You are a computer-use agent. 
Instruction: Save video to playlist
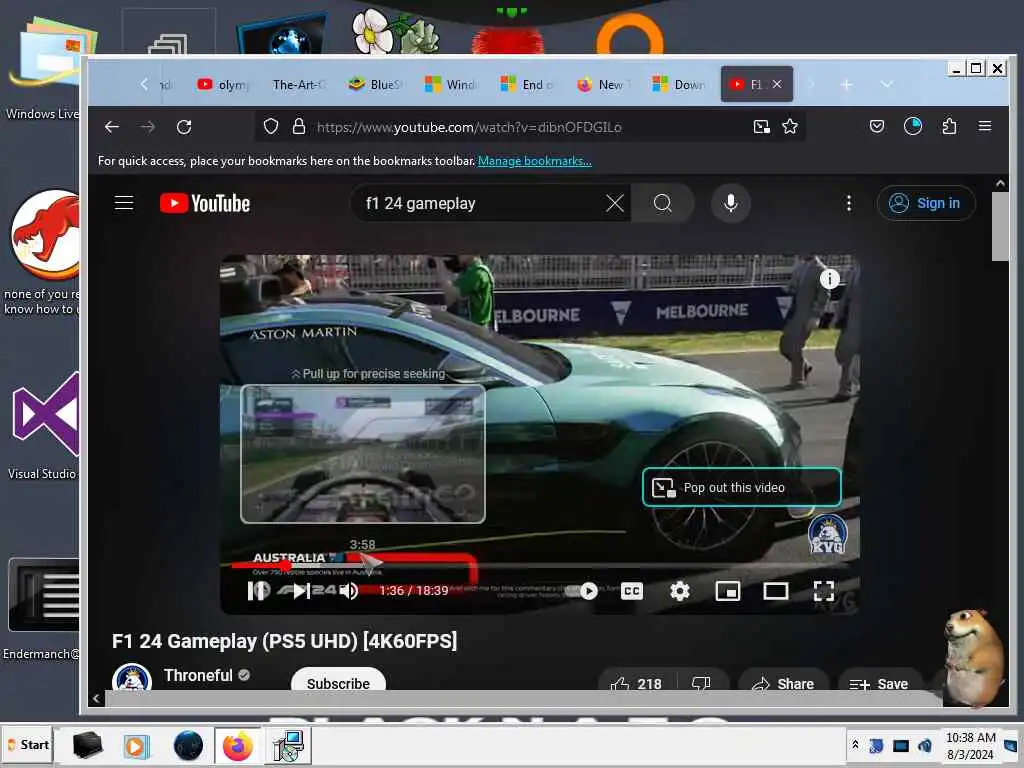point(879,683)
